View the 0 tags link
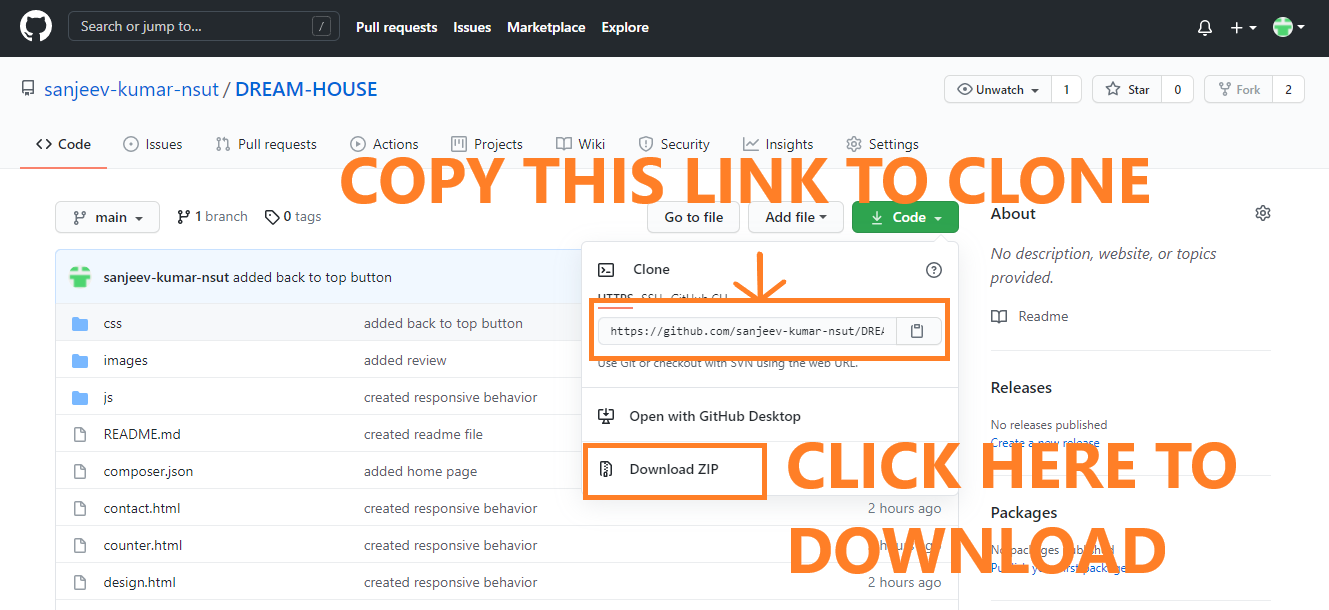 coord(293,217)
